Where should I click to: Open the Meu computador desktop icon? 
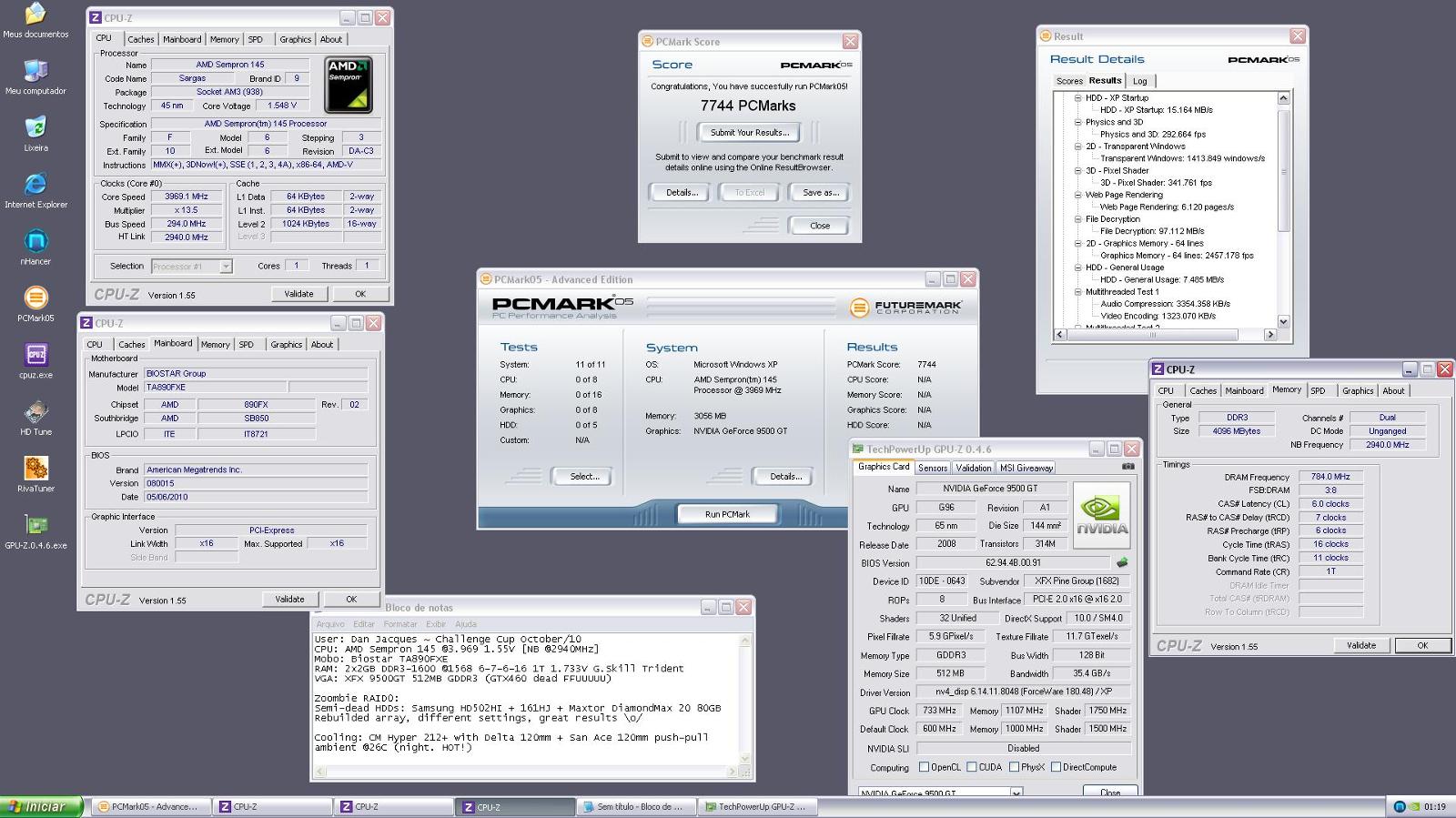(35, 77)
